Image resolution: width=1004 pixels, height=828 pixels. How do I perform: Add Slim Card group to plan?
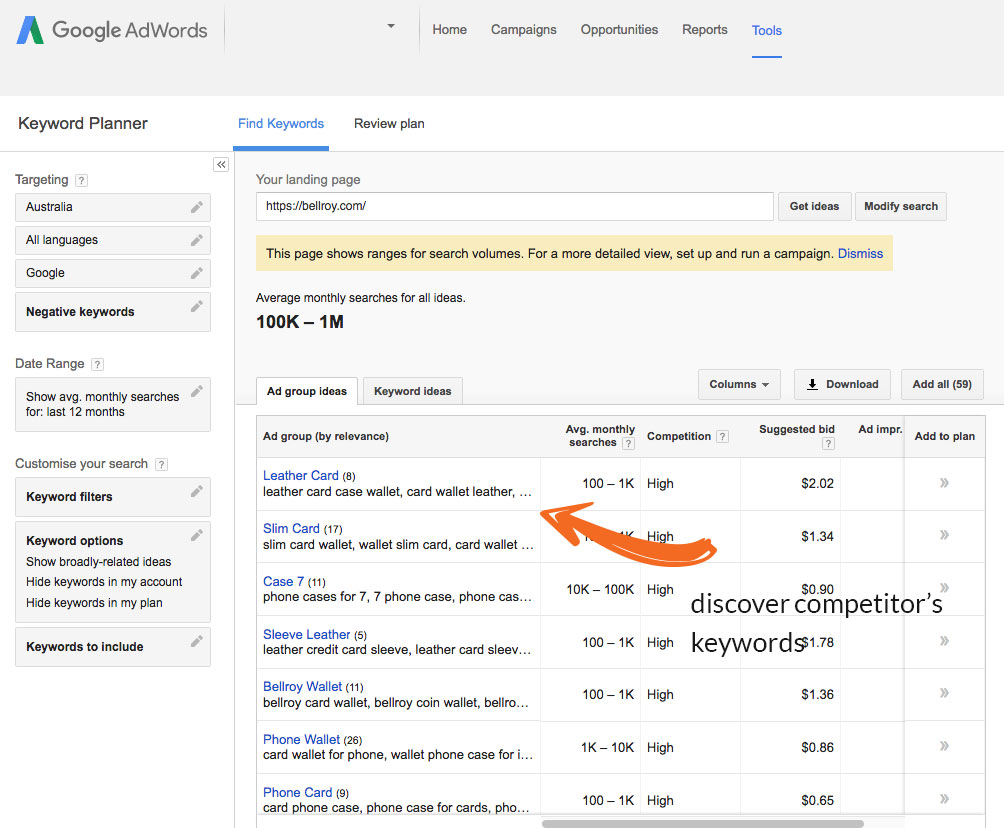944,535
